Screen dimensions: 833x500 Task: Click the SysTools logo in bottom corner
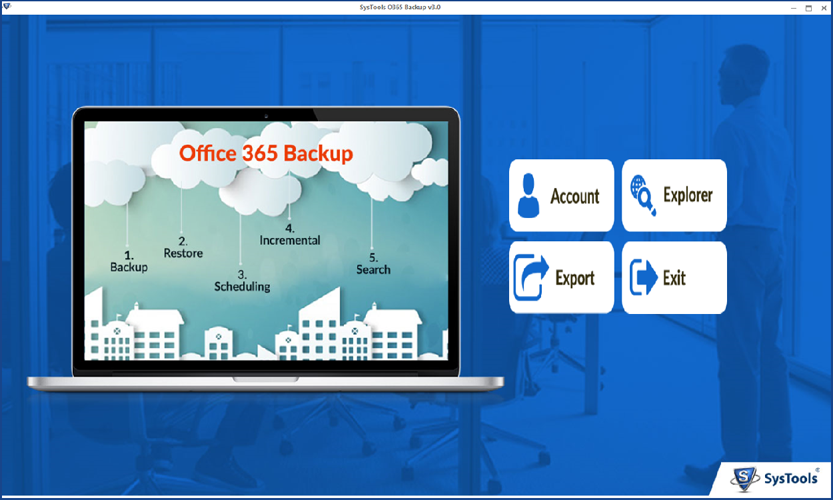pos(775,478)
